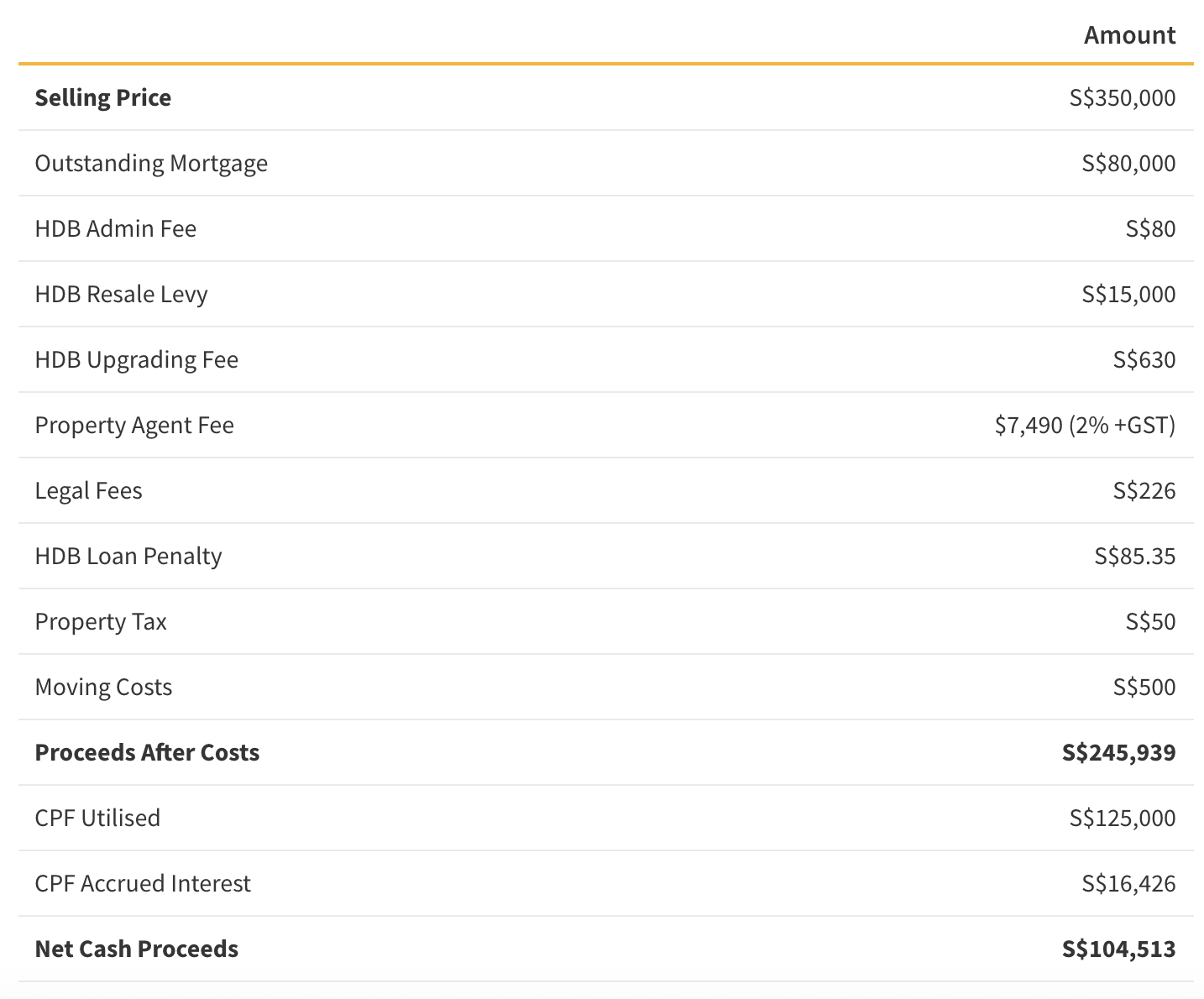Click the CPF Accrued Interest label
The height and width of the screenshot is (999, 1204).
pos(143,883)
